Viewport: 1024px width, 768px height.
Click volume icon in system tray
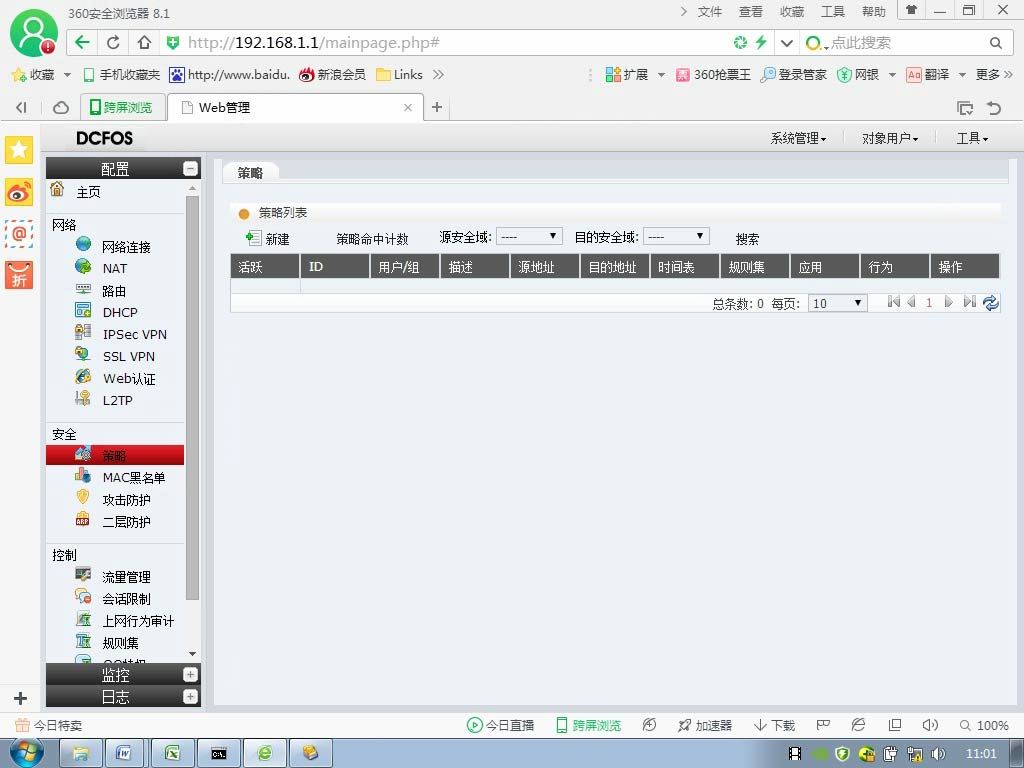tap(938, 754)
